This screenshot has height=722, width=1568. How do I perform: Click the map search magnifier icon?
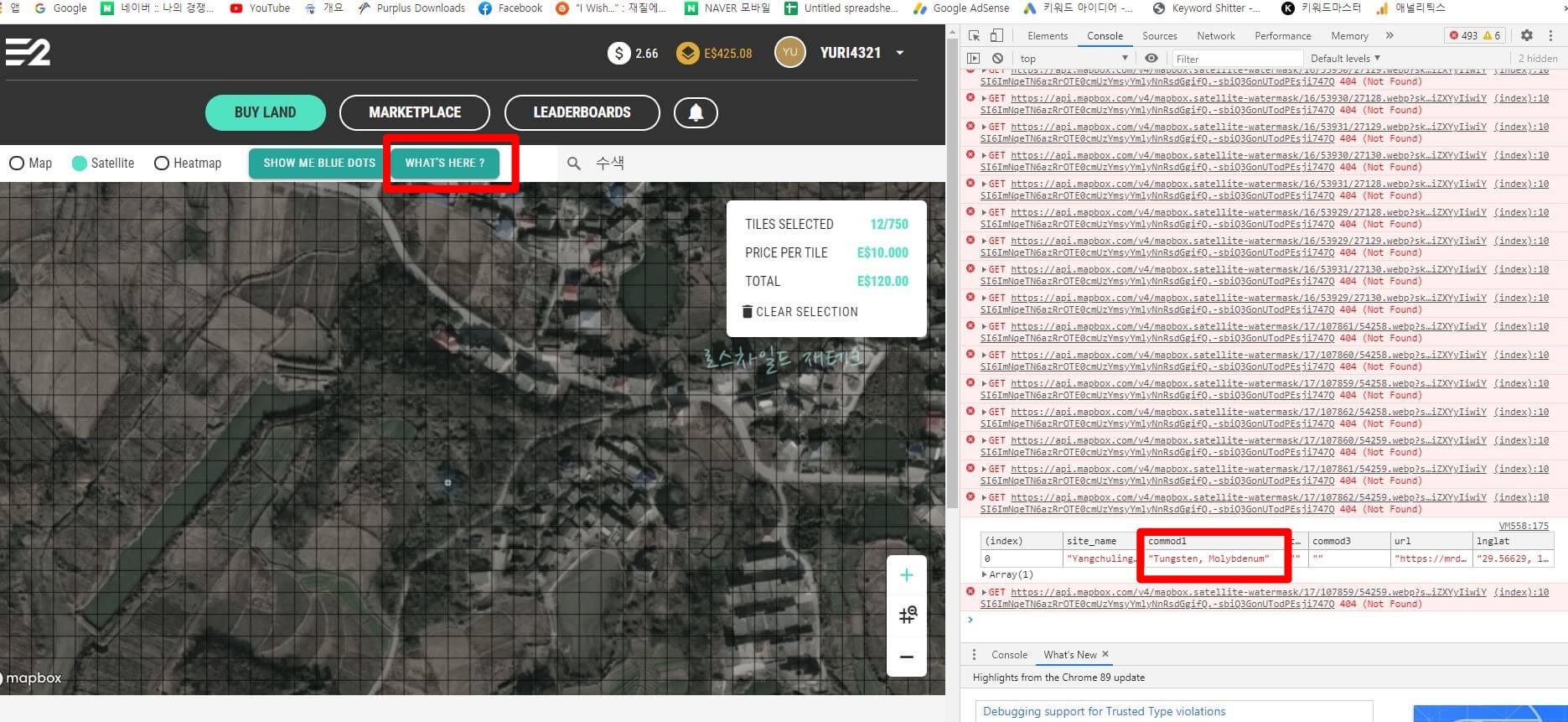point(574,164)
